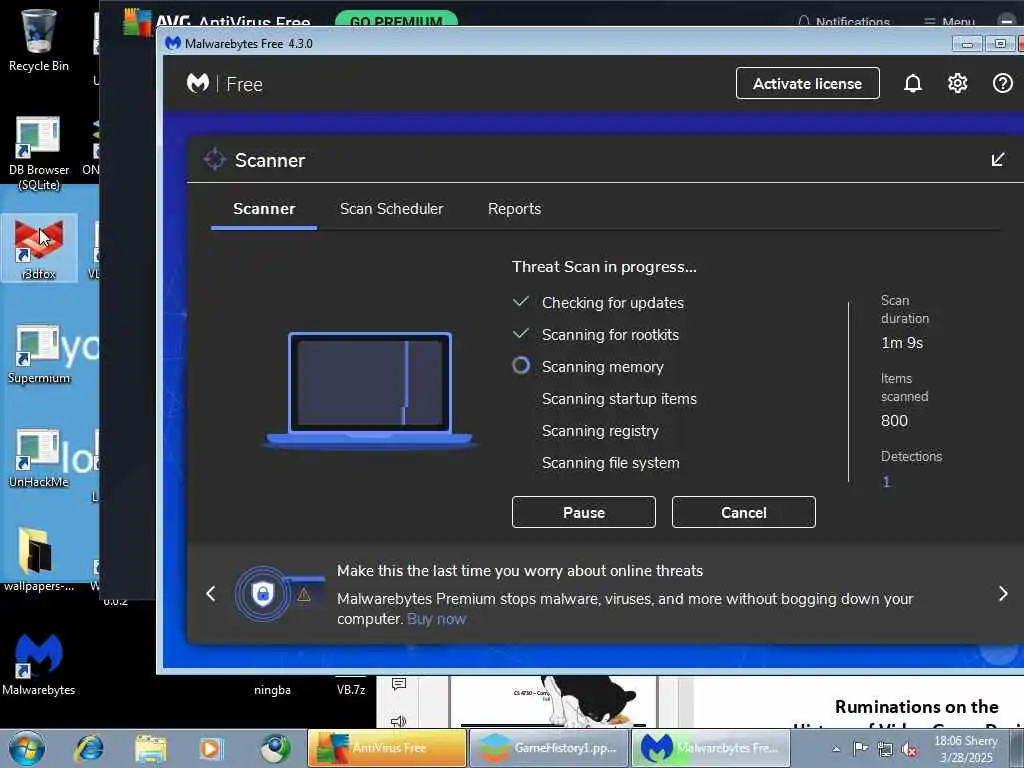Select the wallpapers folder on desktop
This screenshot has width=1024, height=768.
39,559
